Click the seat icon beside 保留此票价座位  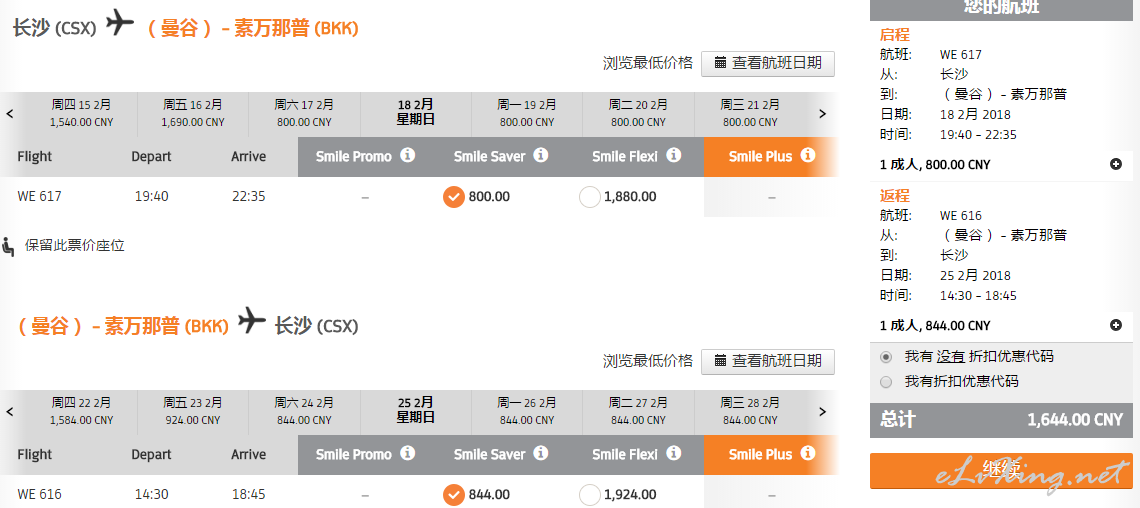[9, 246]
